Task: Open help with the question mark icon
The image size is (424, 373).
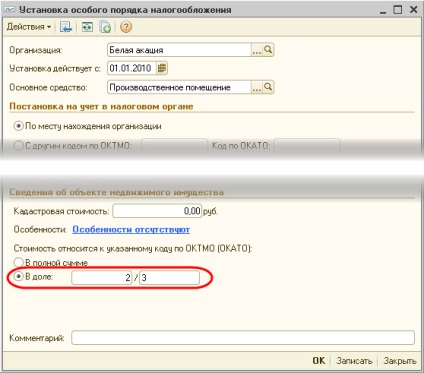Action: (126, 27)
